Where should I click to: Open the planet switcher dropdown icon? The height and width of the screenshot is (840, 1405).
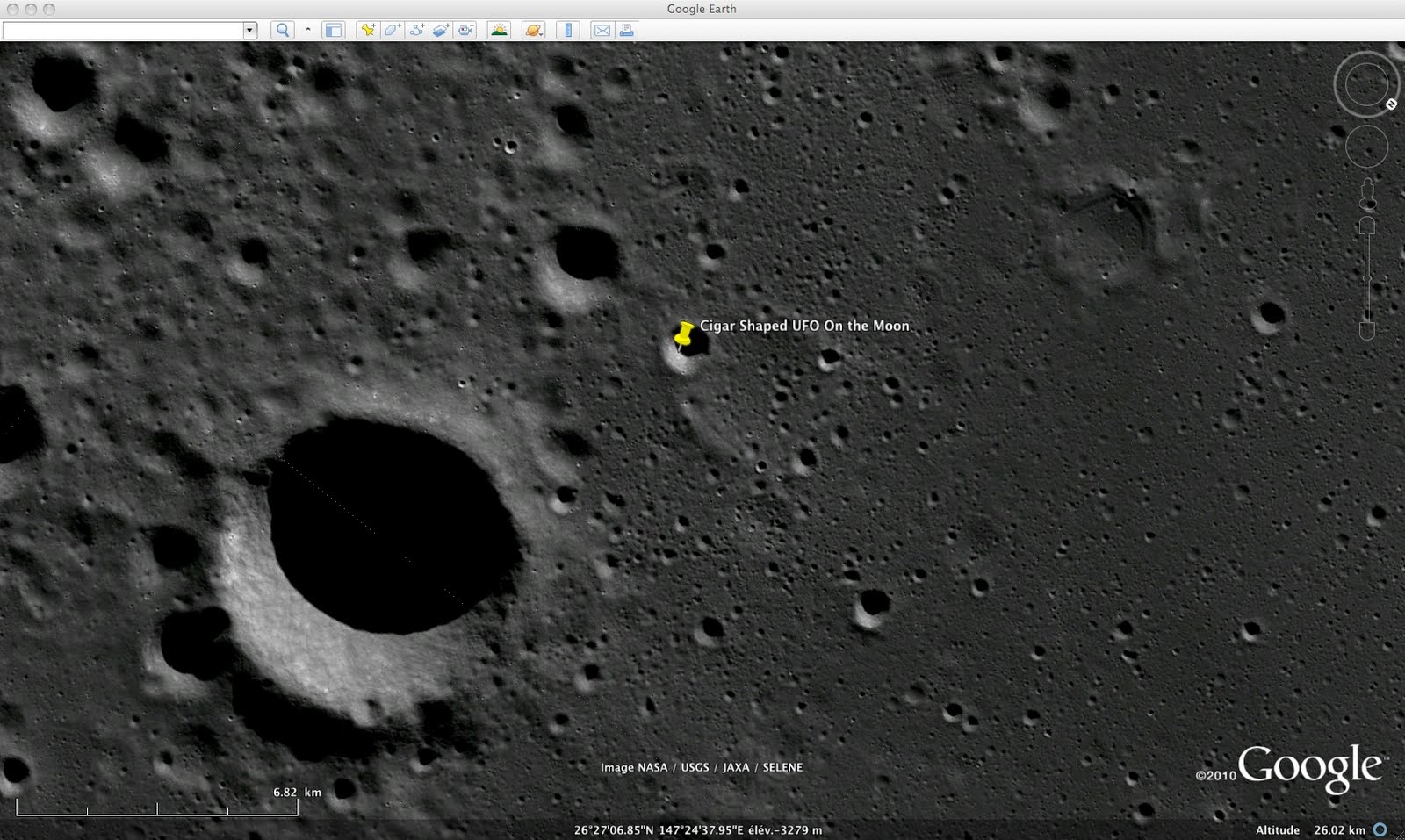(x=533, y=30)
